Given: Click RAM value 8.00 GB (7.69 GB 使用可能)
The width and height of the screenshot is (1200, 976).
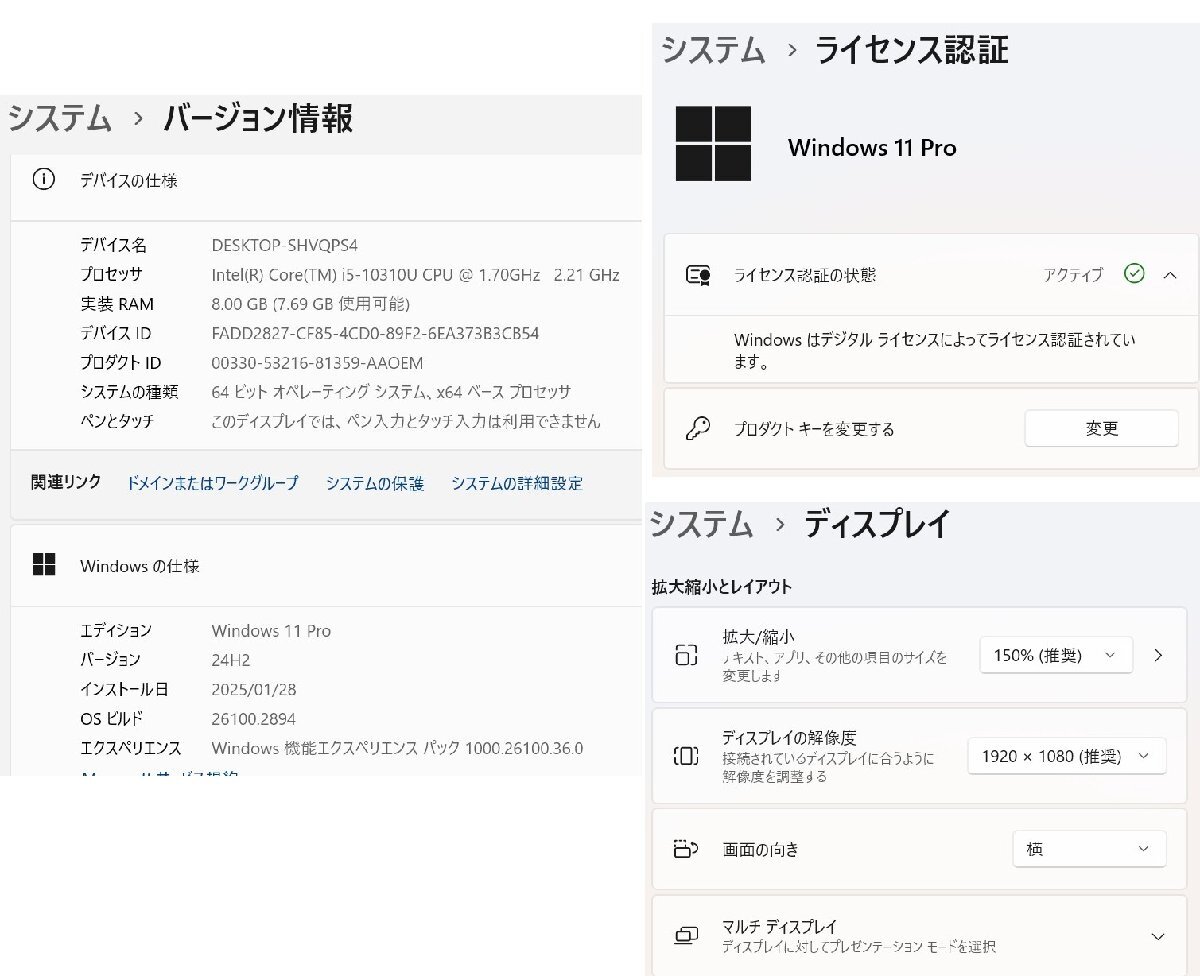Looking at the screenshot, I should (311, 304).
